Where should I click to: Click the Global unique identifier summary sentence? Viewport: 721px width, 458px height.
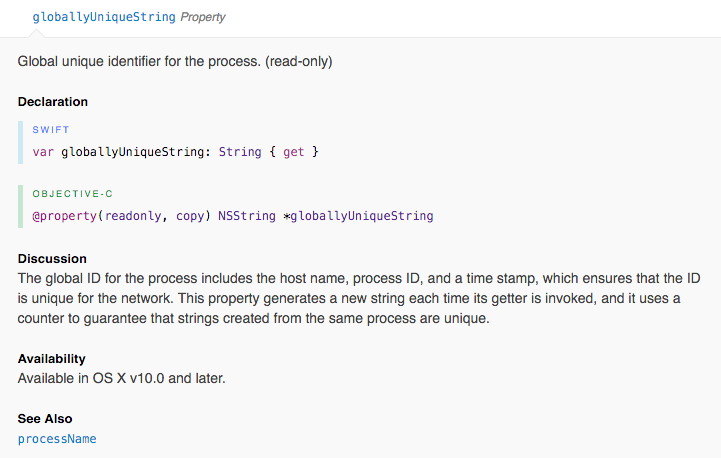click(175, 62)
